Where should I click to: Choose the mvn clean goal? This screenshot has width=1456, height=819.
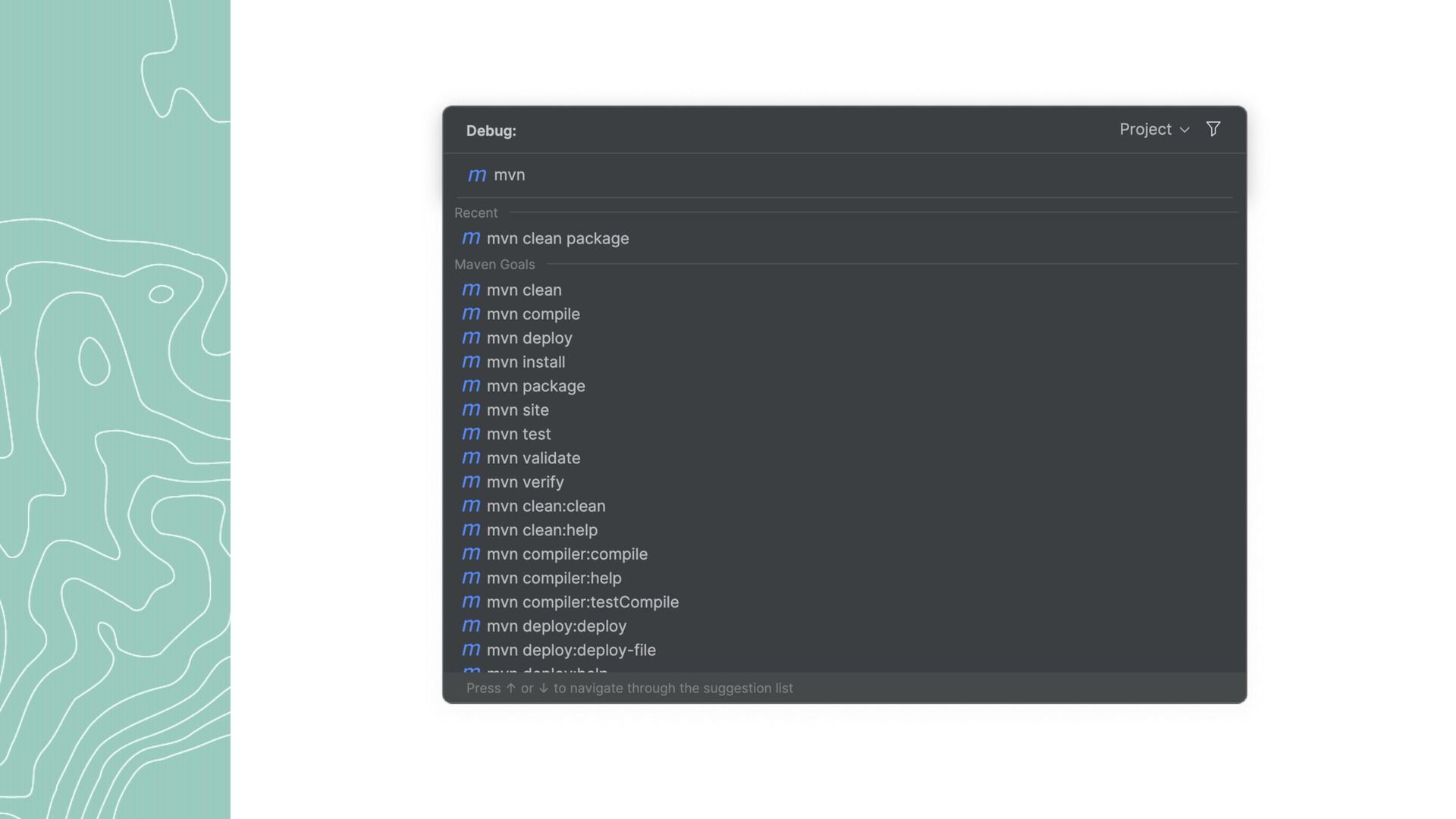[x=524, y=290]
